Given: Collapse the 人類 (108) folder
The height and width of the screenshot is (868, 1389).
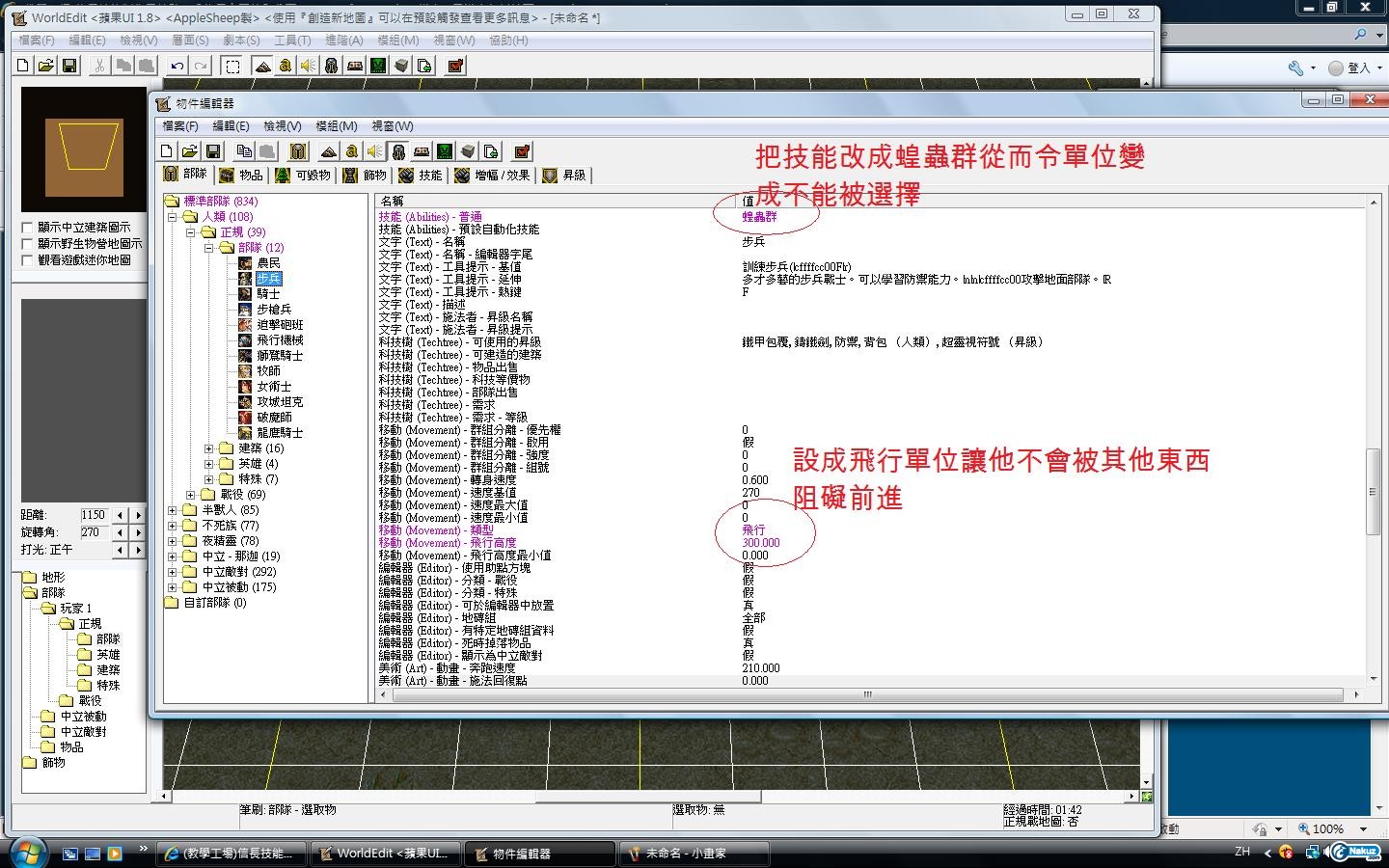Looking at the screenshot, I should (x=173, y=217).
